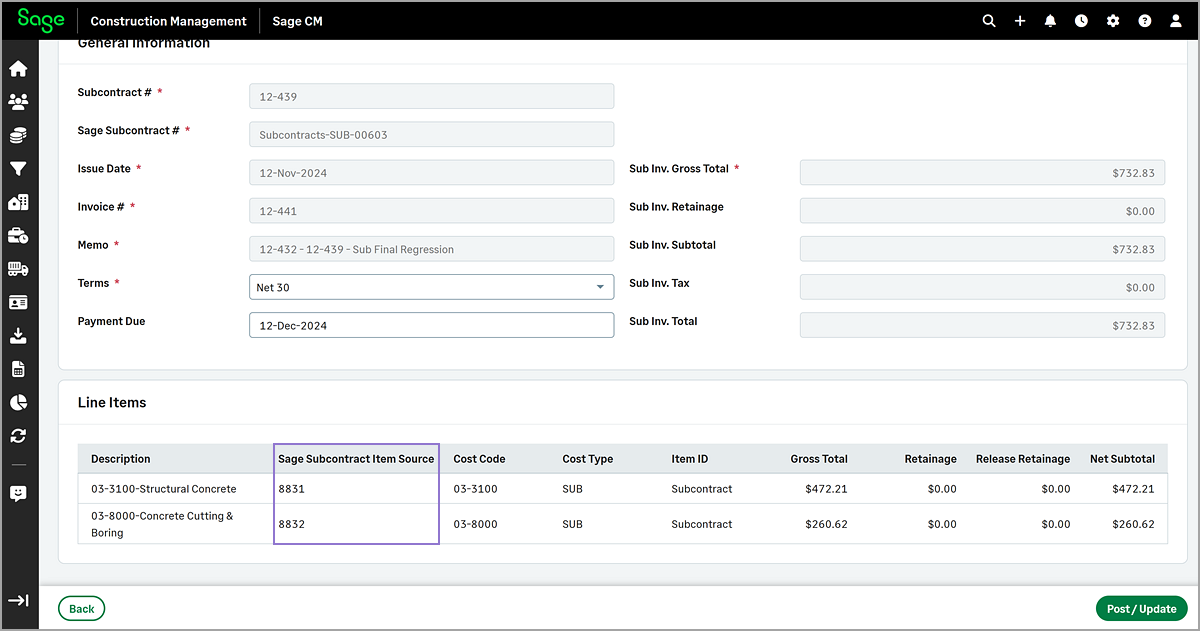Screen dimensions: 1200x631
Task: Open the funnel leads icon in sidebar
Action: [x=18, y=169]
